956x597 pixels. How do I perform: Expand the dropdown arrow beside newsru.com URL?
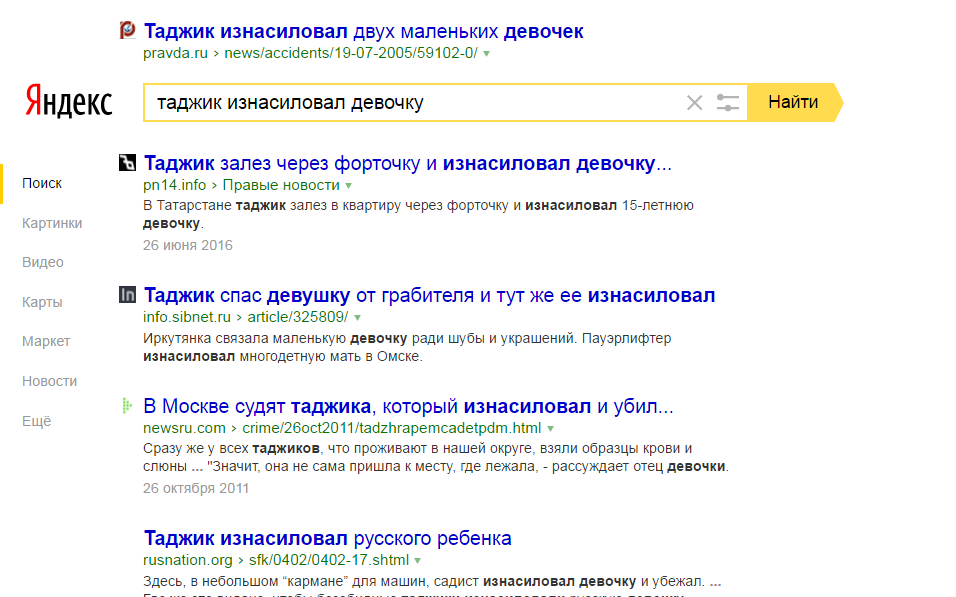click(550, 429)
